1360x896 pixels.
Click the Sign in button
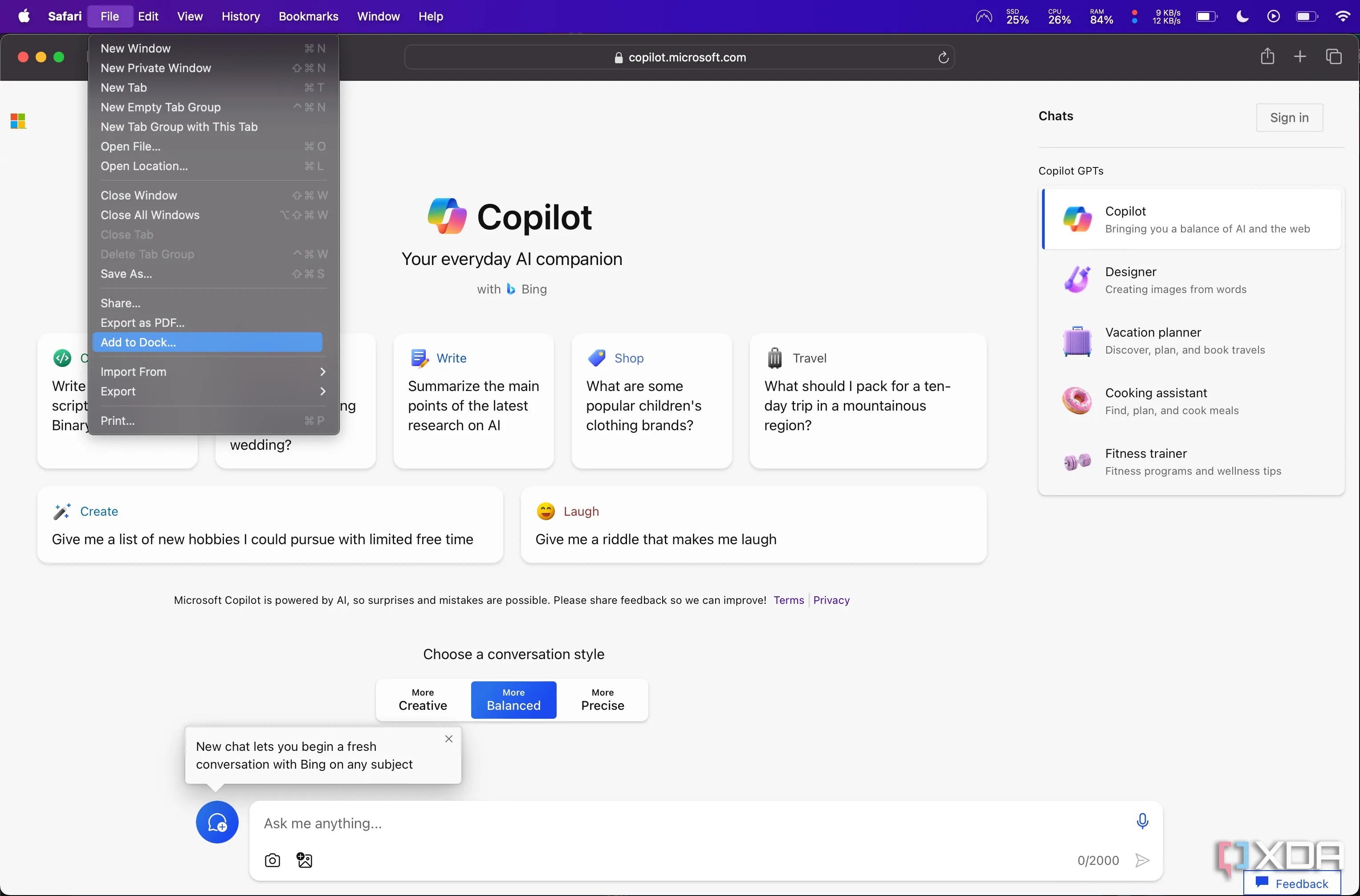coord(1289,117)
